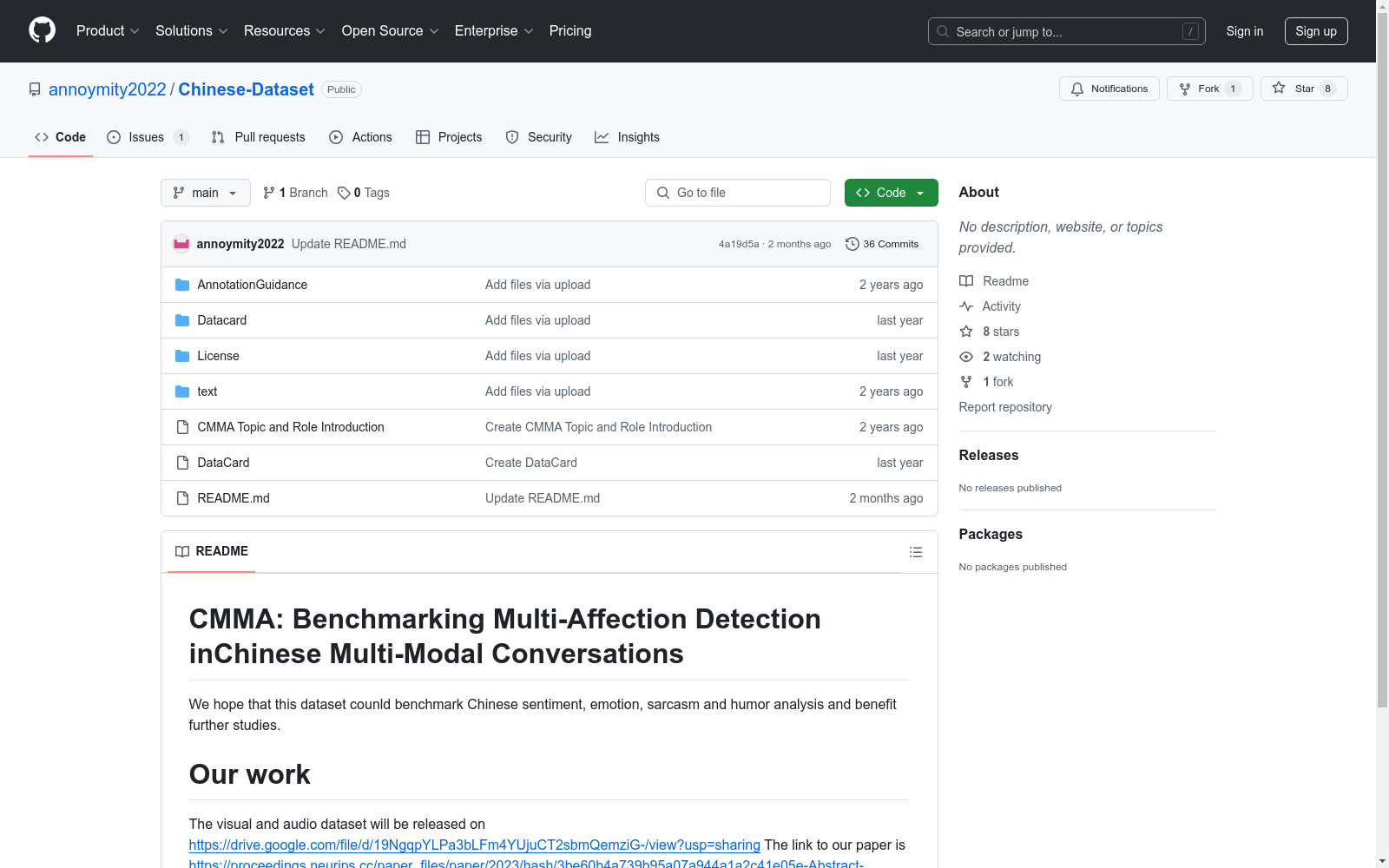
Task: Open the README outline list icon
Action: click(915, 552)
